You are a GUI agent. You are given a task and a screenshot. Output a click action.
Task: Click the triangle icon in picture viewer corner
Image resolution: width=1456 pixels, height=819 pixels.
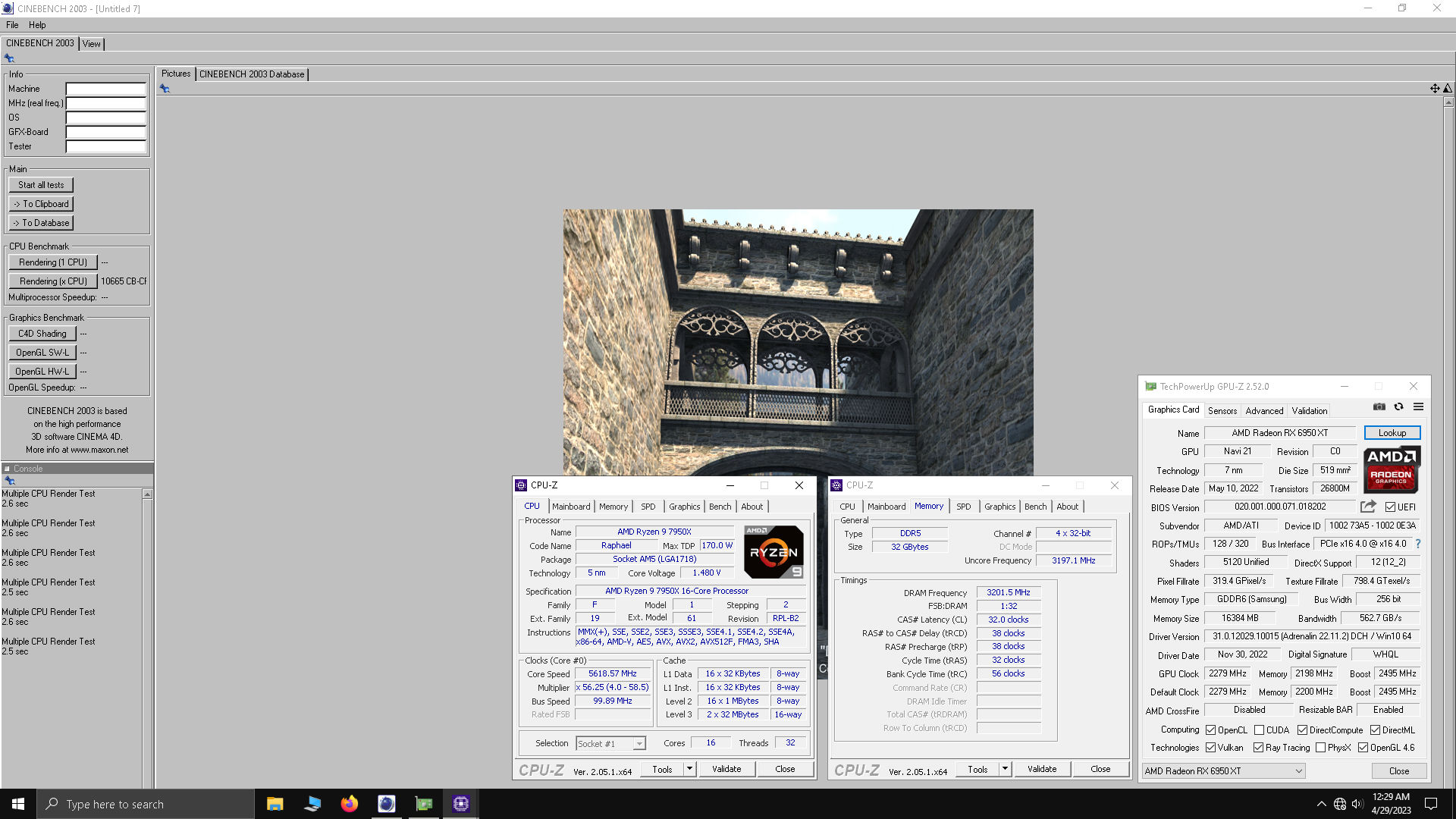(1448, 89)
